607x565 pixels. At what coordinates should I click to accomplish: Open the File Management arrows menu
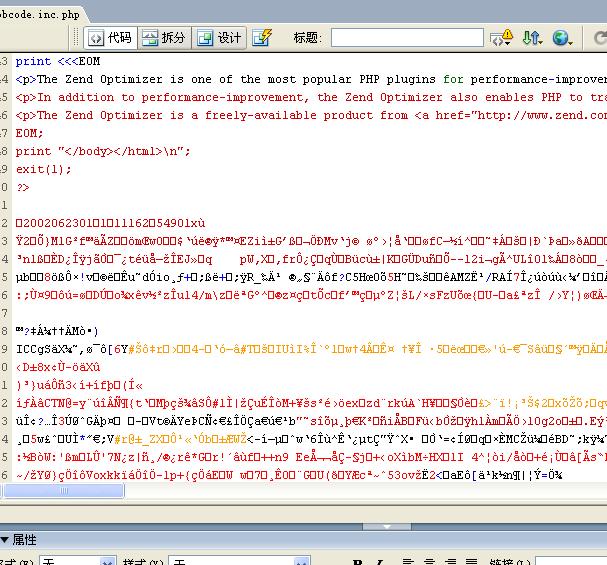(x=532, y=38)
